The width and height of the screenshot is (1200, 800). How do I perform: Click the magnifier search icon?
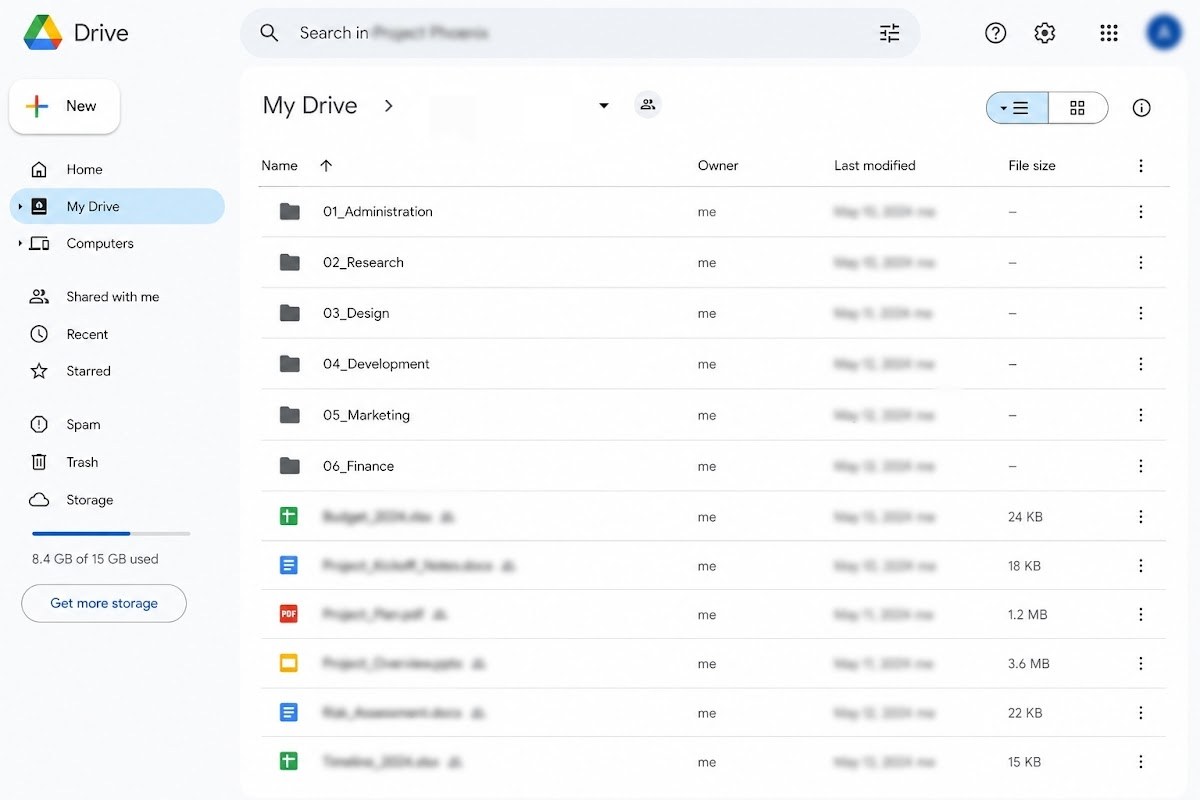pos(269,33)
